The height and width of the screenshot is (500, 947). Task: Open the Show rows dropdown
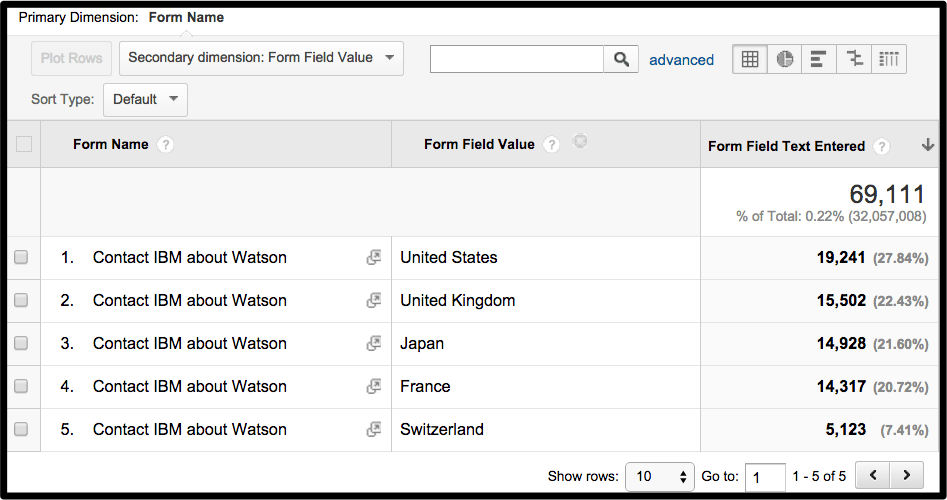tap(660, 476)
